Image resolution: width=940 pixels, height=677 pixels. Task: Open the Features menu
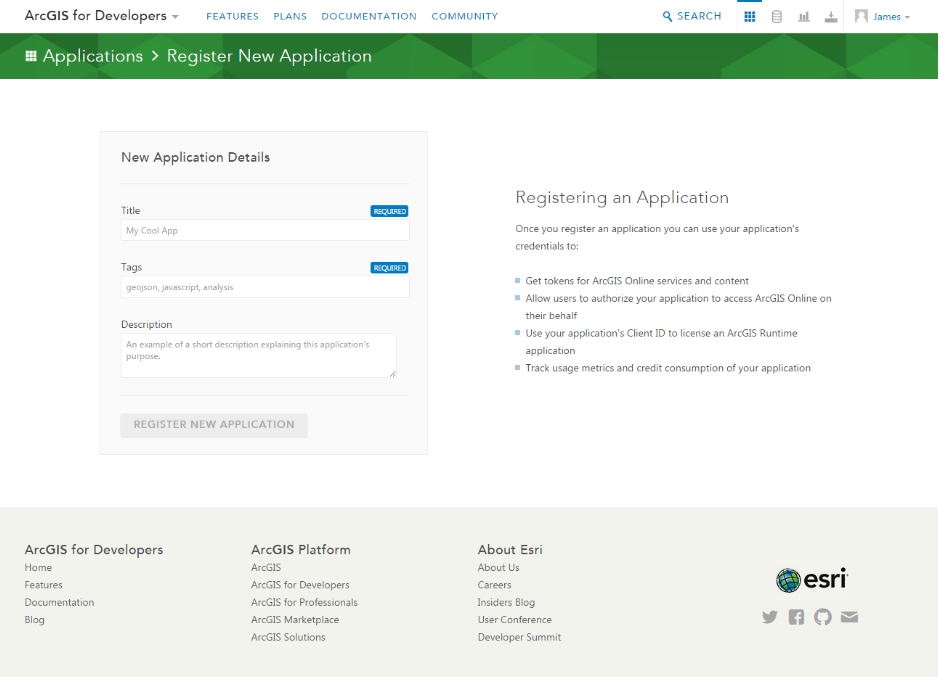pyautogui.click(x=233, y=16)
